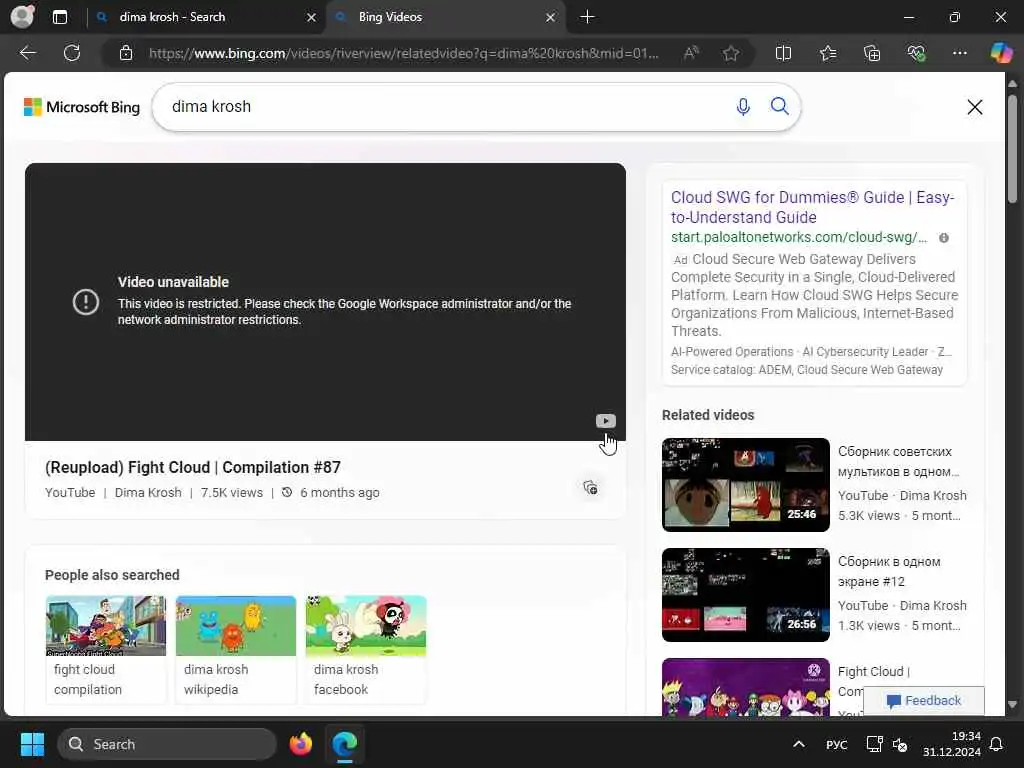Screen dimensions: 1024x768
Task: Open the Cloud SWG for Dummies ad link
Action: point(812,207)
